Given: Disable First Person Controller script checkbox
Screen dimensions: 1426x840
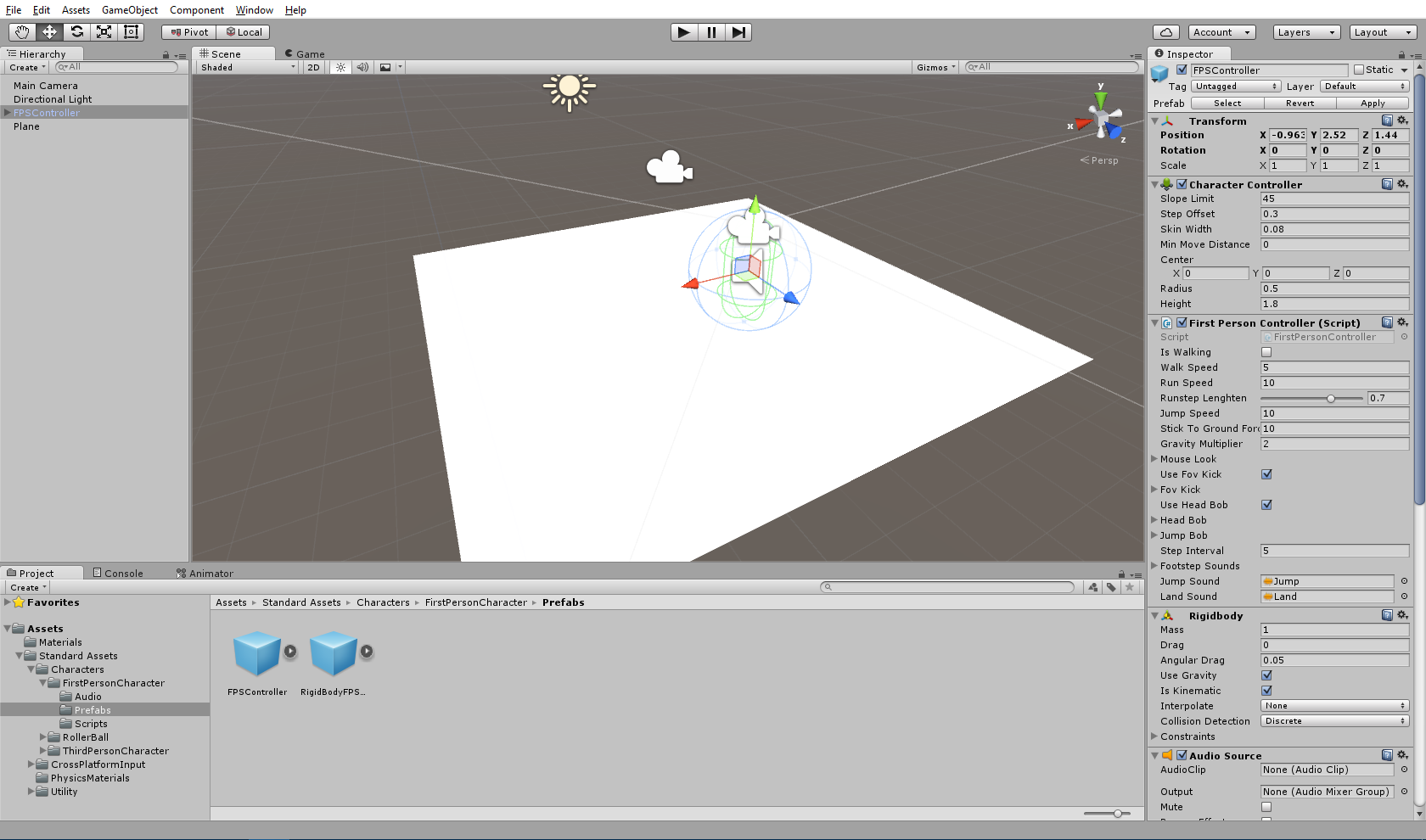Looking at the screenshot, I should point(1182,322).
